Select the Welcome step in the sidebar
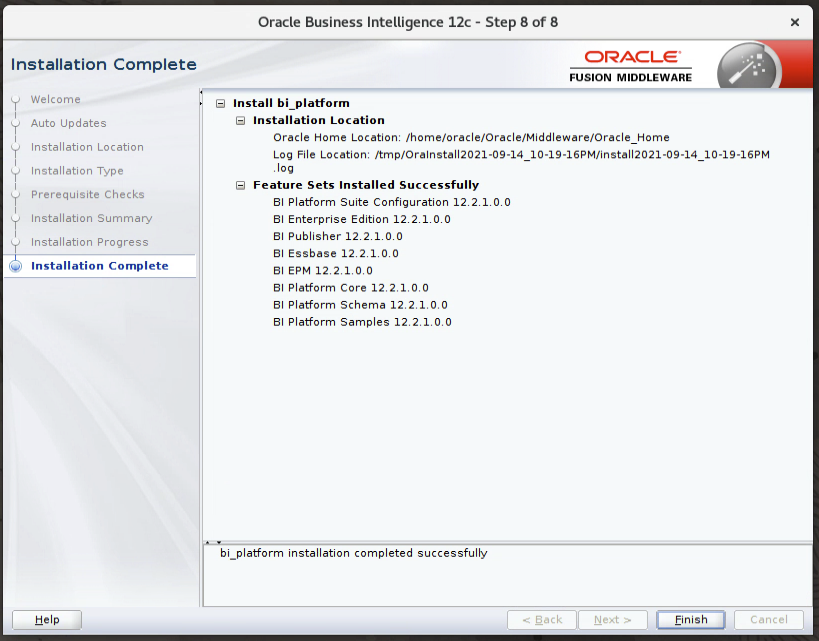Image resolution: width=819 pixels, height=641 pixels. click(x=55, y=99)
